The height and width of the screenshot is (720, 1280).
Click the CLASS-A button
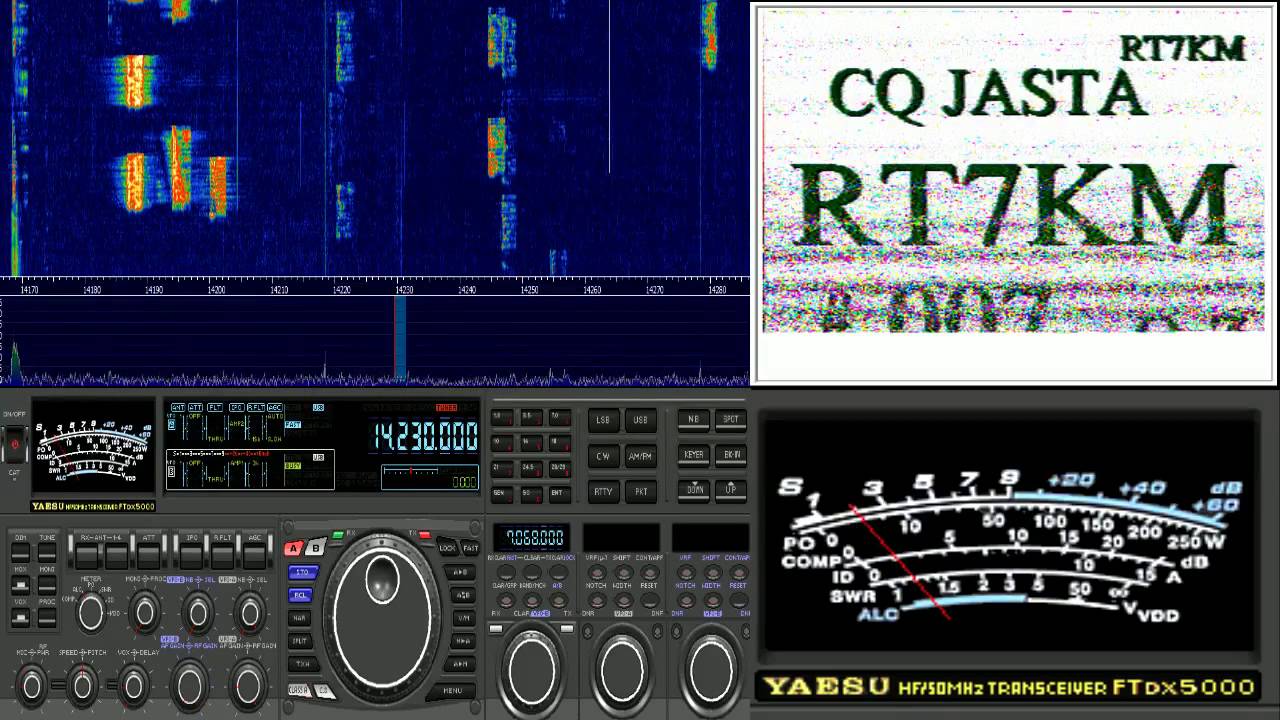tap(298, 690)
